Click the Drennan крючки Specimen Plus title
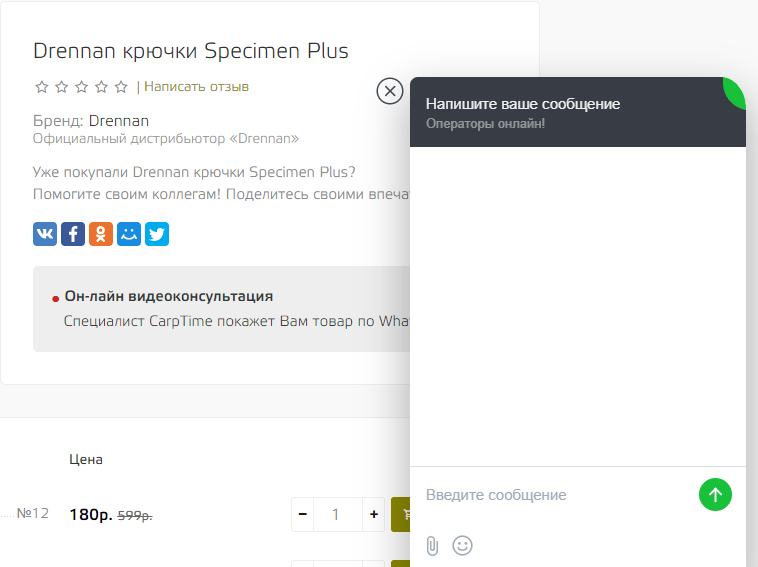This screenshot has height=567, width=758. click(190, 51)
